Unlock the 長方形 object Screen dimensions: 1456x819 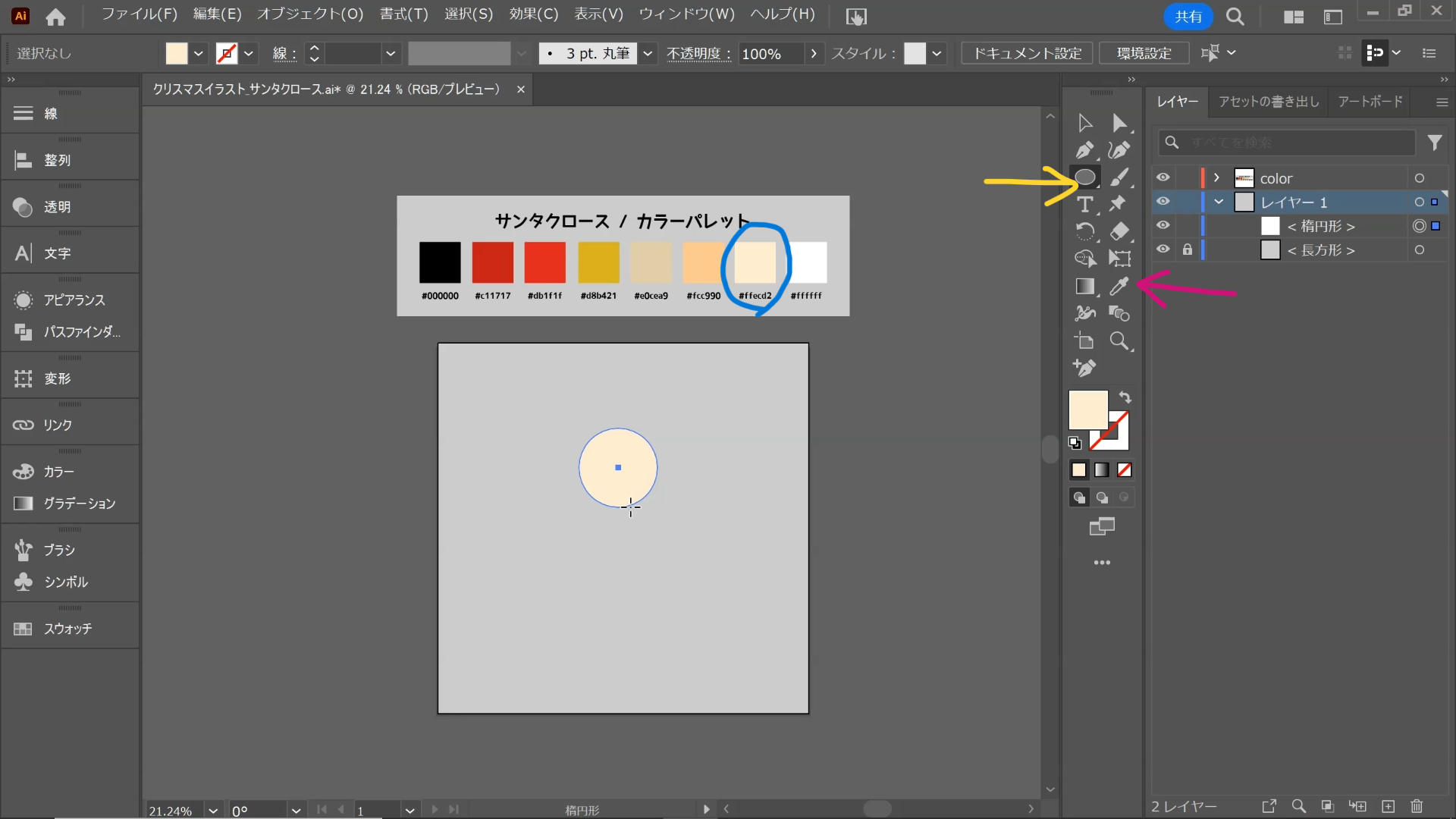click(x=1188, y=249)
